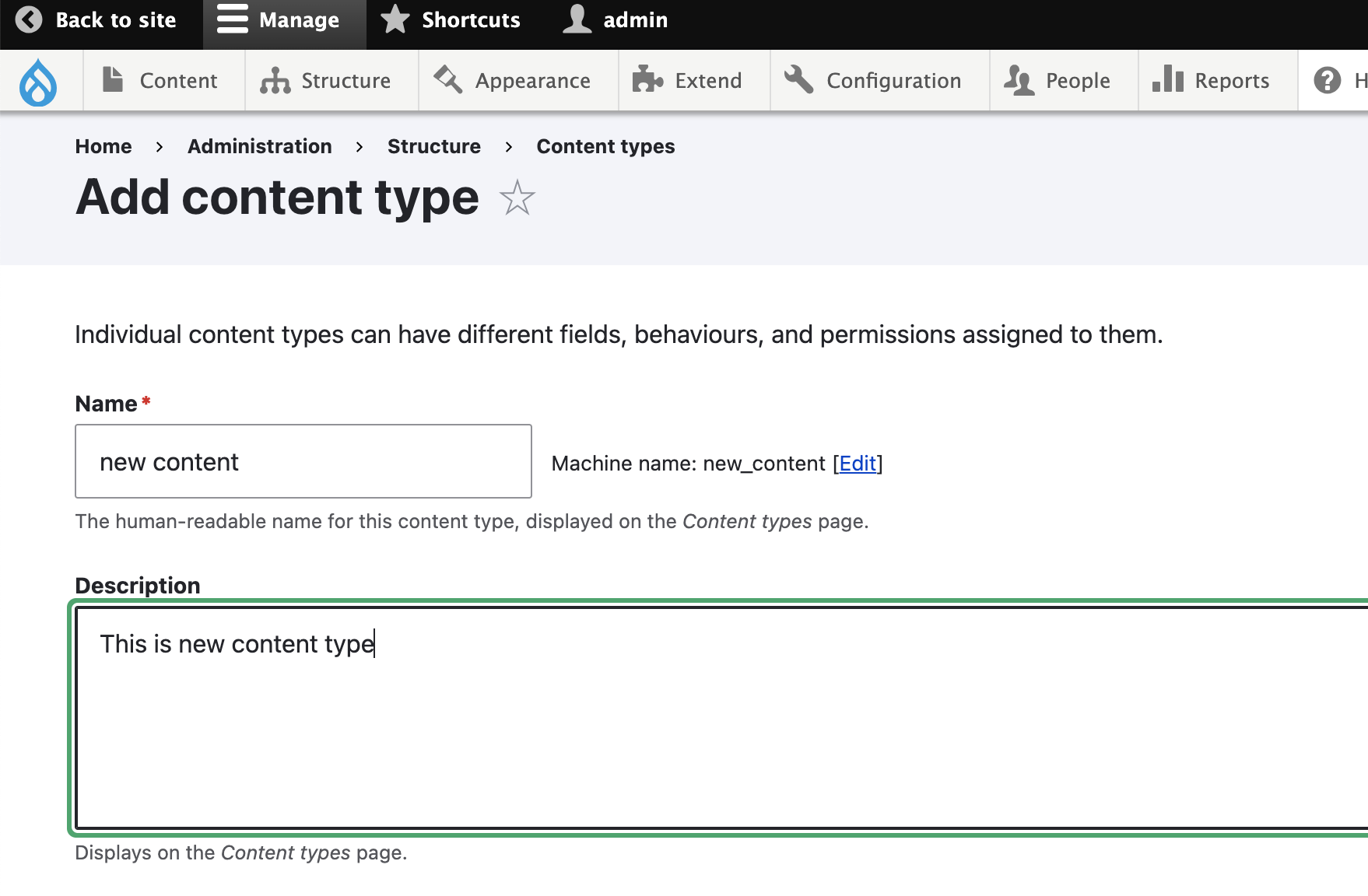The image size is (1368, 896).
Task: Navigate to the Home breadcrumb
Action: click(103, 146)
